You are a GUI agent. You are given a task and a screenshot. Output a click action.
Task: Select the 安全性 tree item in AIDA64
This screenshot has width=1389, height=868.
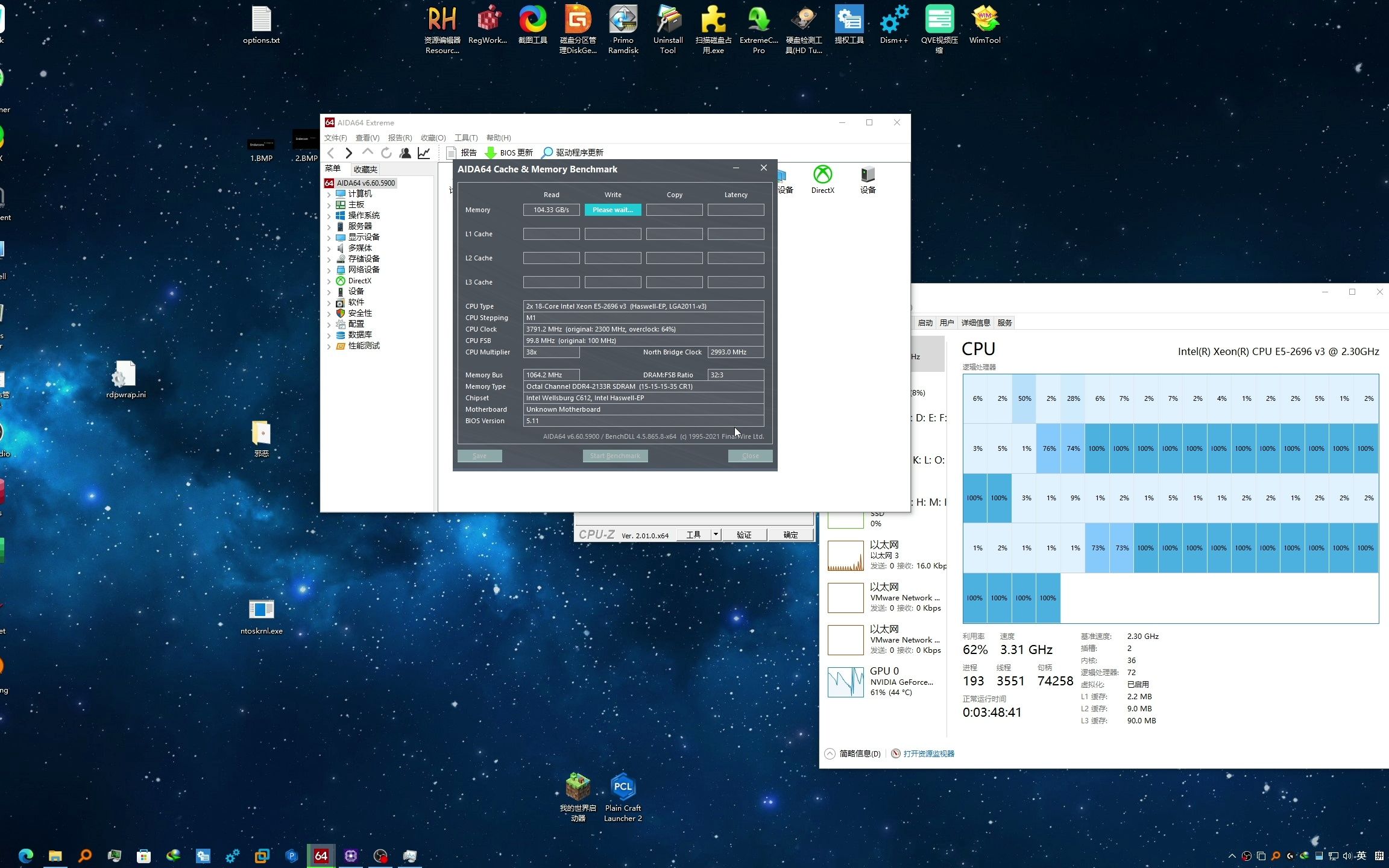point(360,313)
